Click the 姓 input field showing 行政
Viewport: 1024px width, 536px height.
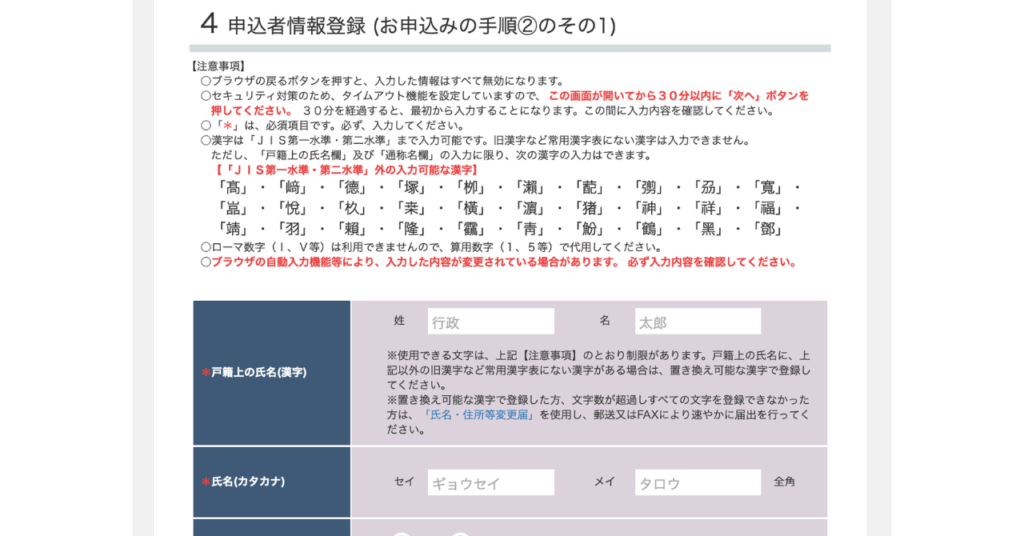(x=490, y=322)
